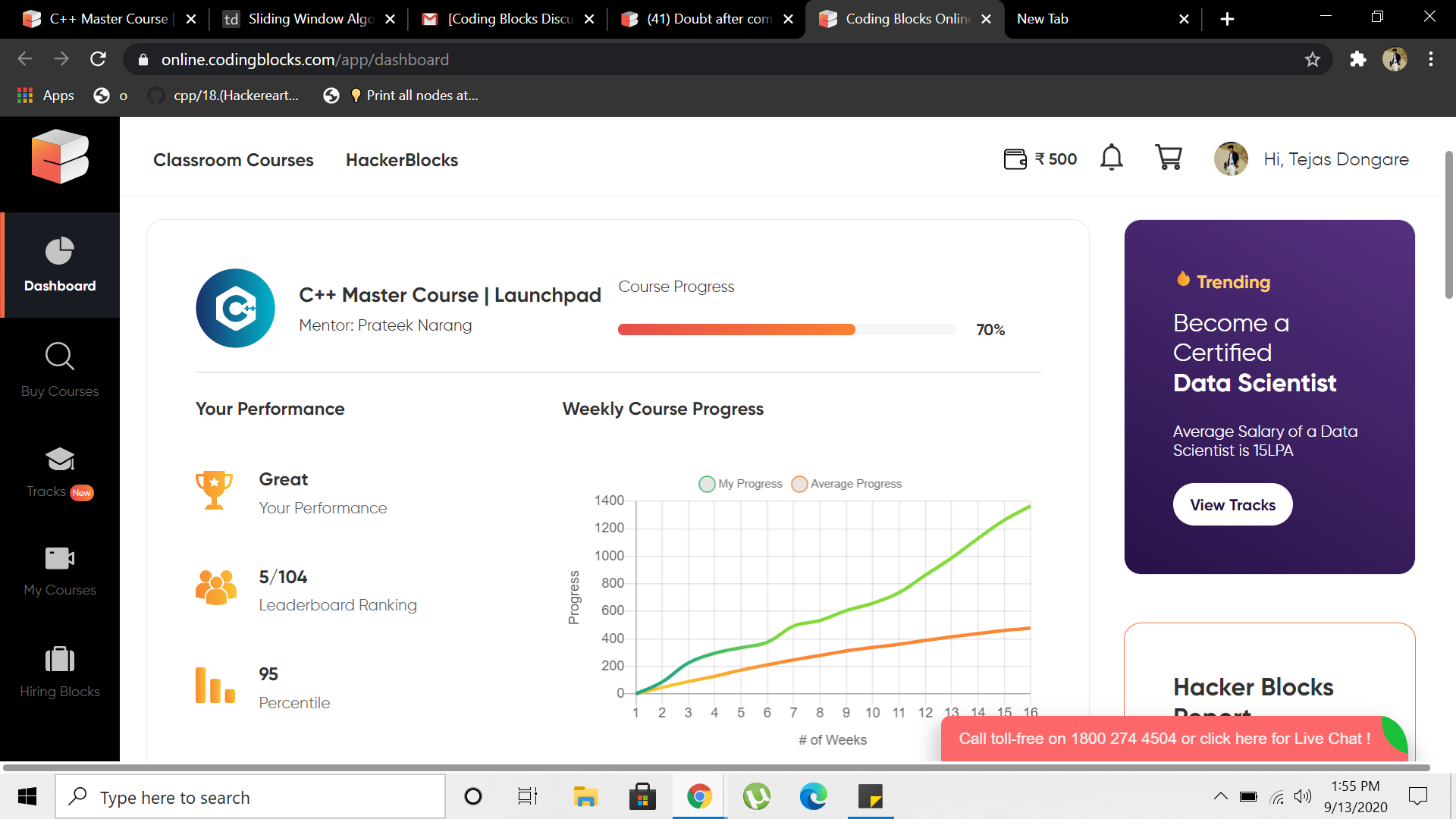Open cpp/18.(Hackereart... bookmark

pyautogui.click(x=223, y=96)
